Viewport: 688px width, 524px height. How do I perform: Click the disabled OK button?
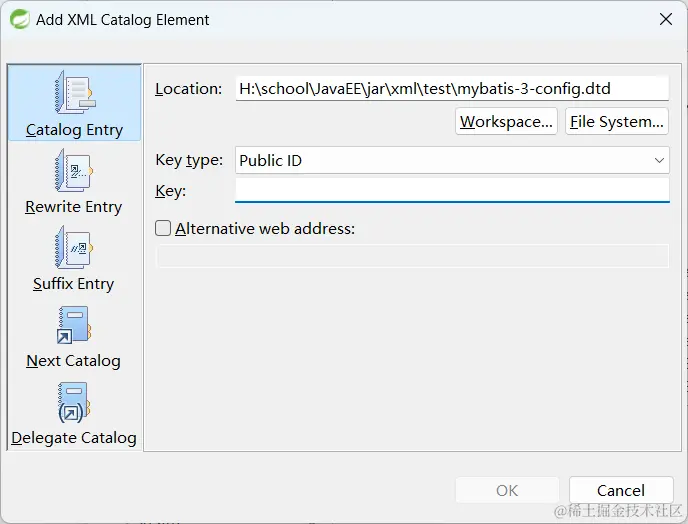tap(507, 490)
